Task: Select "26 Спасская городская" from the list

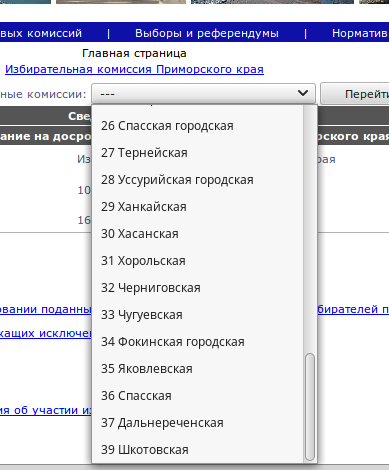Action: [x=198, y=126]
